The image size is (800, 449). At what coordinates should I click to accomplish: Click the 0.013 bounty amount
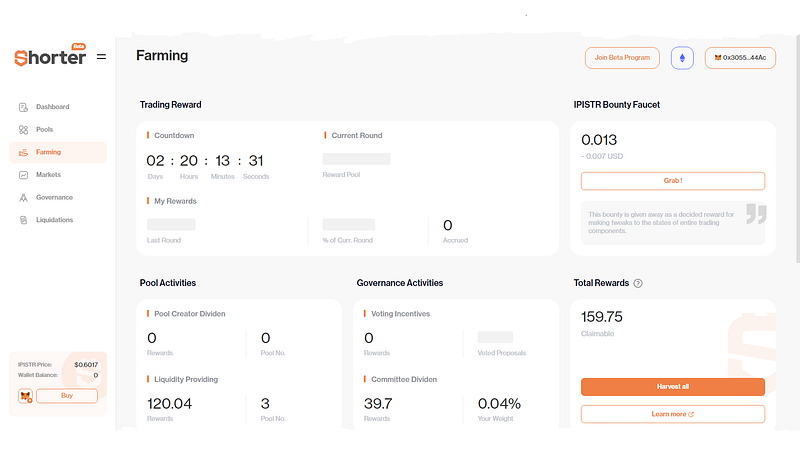tap(599, 140)
